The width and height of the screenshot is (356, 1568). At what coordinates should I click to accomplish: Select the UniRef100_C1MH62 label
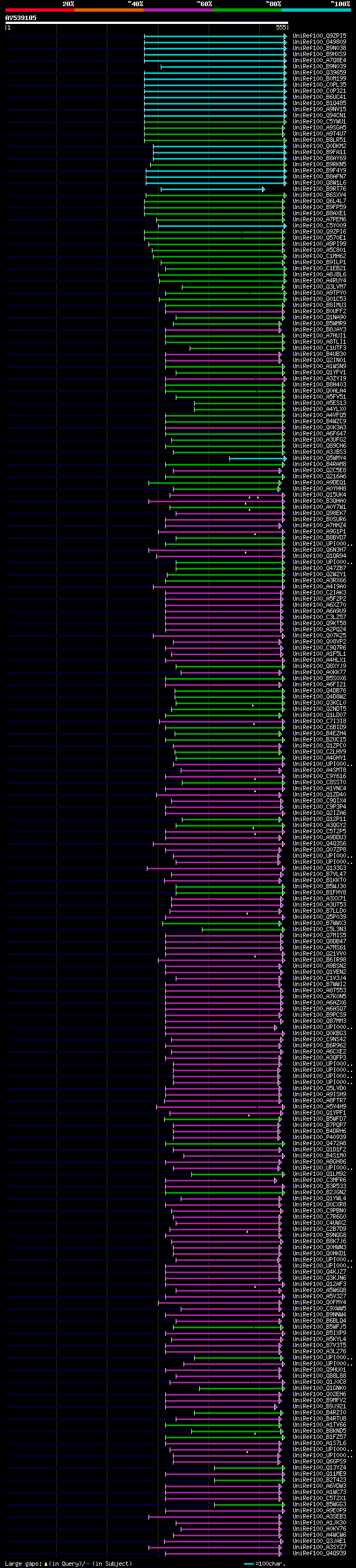tap(319, 256)
